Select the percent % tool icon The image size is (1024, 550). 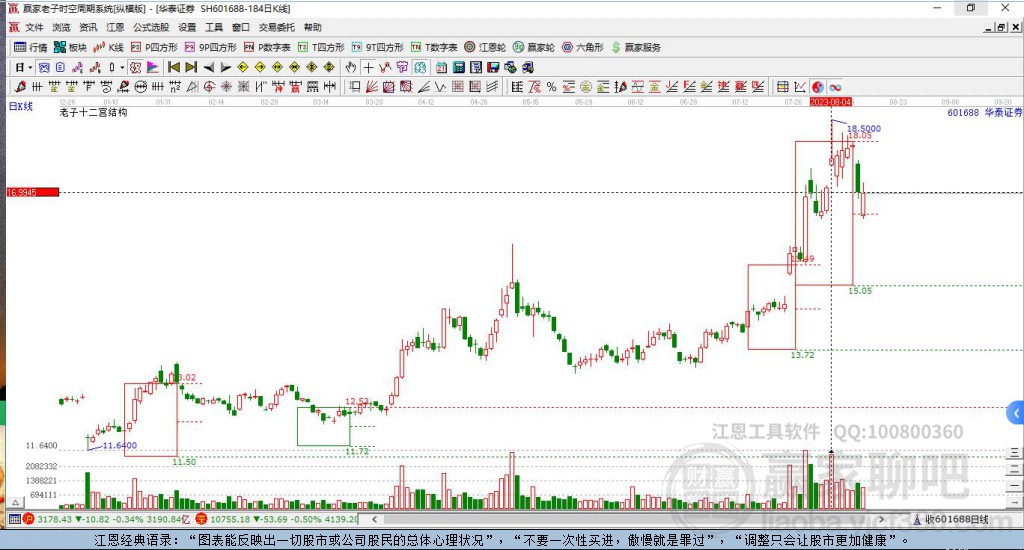(x=551, y=86)
